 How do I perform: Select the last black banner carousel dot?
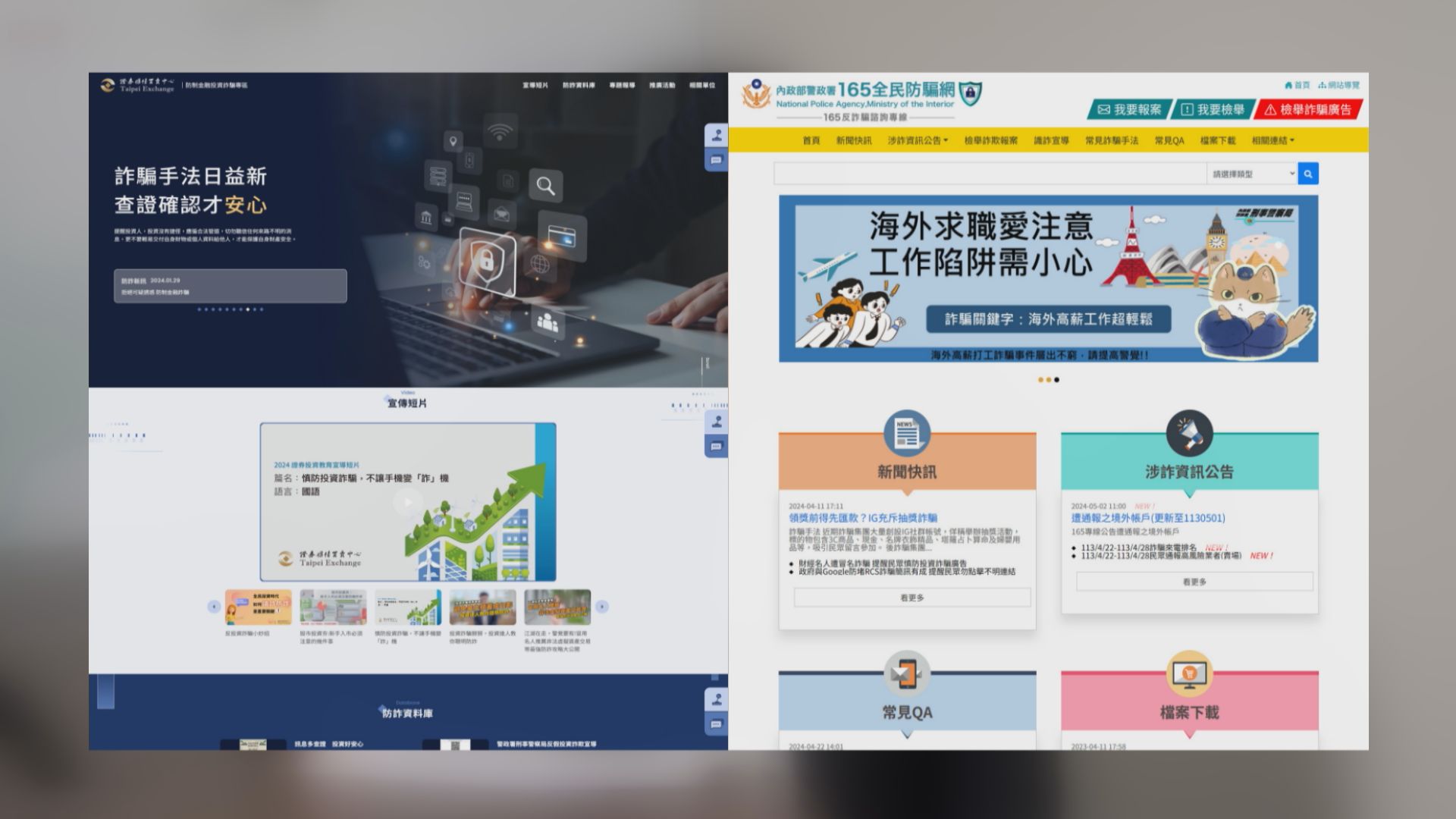pos(1056,380)
